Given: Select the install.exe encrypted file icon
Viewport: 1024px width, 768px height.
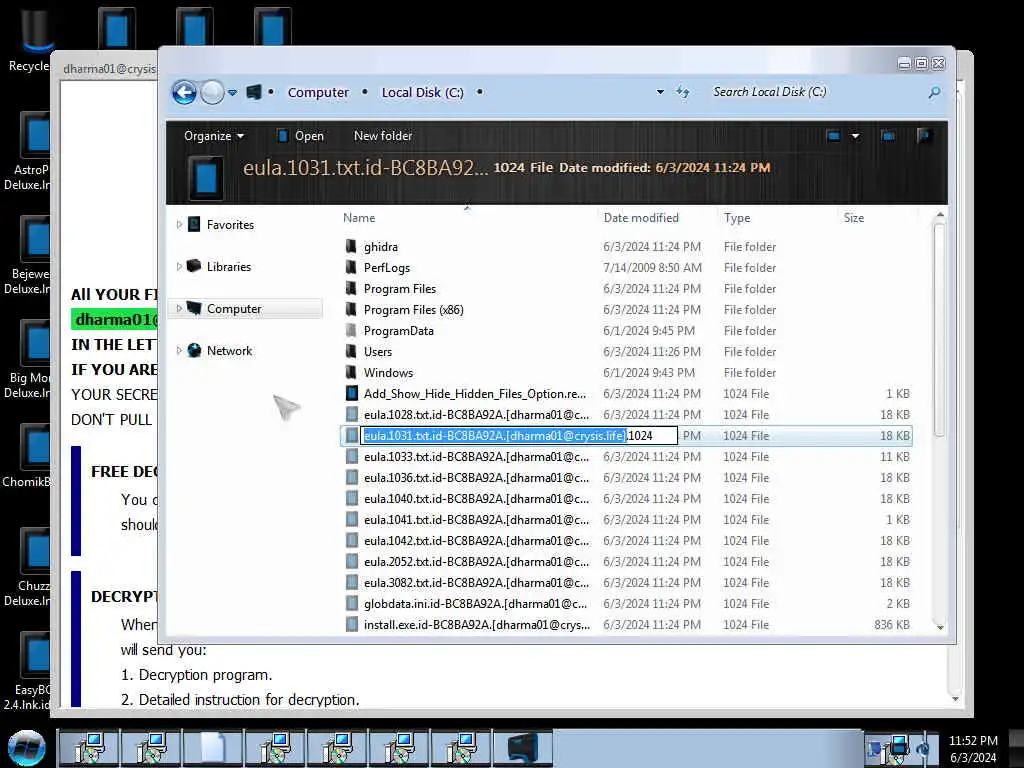Looking at the screenshot, I should (x=351, y=624).
